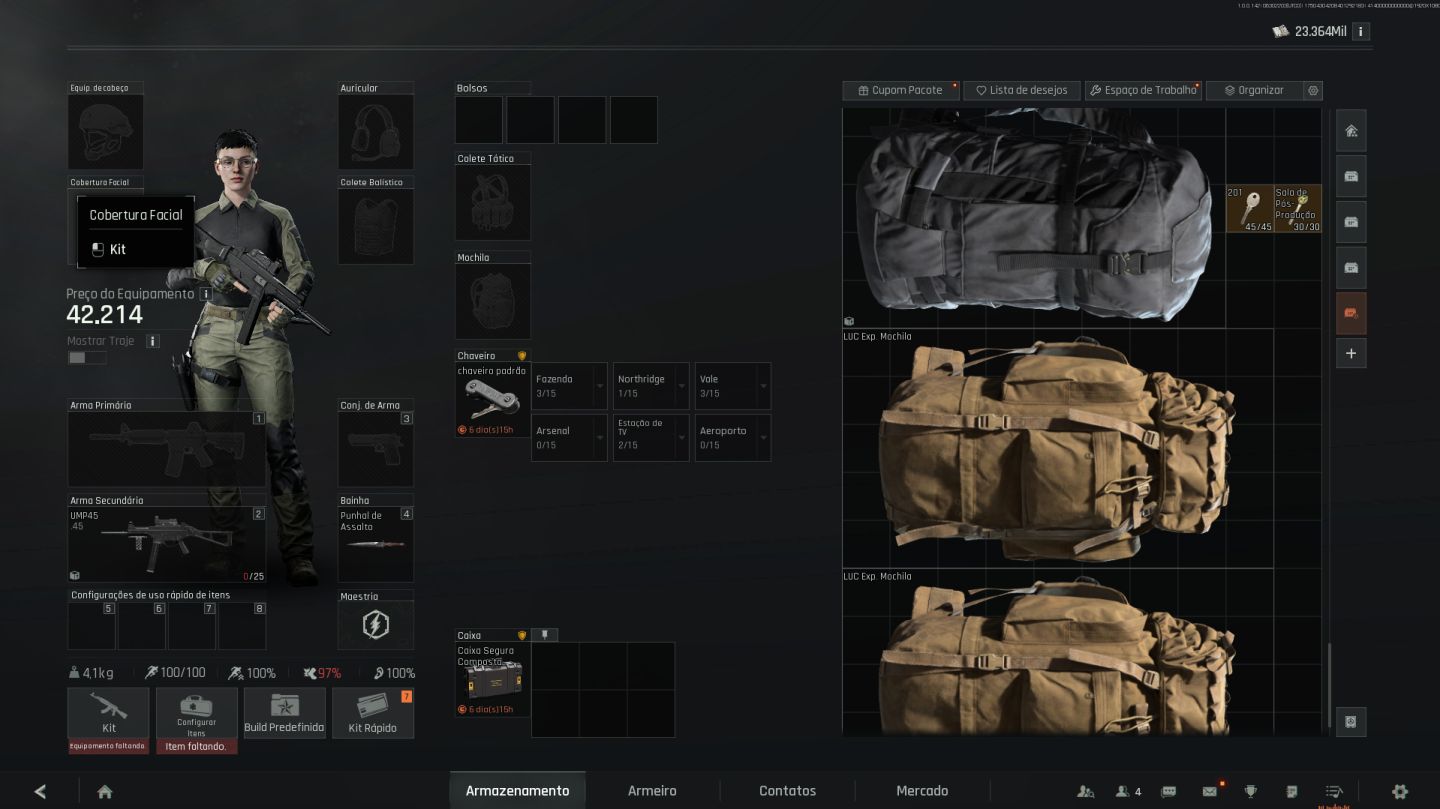
Task: Click the stash vertical scrollbar
Action: (x=1329, y=686)
